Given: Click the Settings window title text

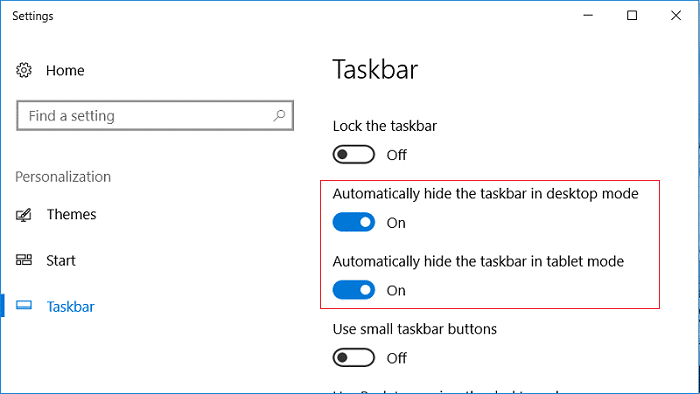Looking at the screenshot, I should pyautogui.click(x=33, y=16).
